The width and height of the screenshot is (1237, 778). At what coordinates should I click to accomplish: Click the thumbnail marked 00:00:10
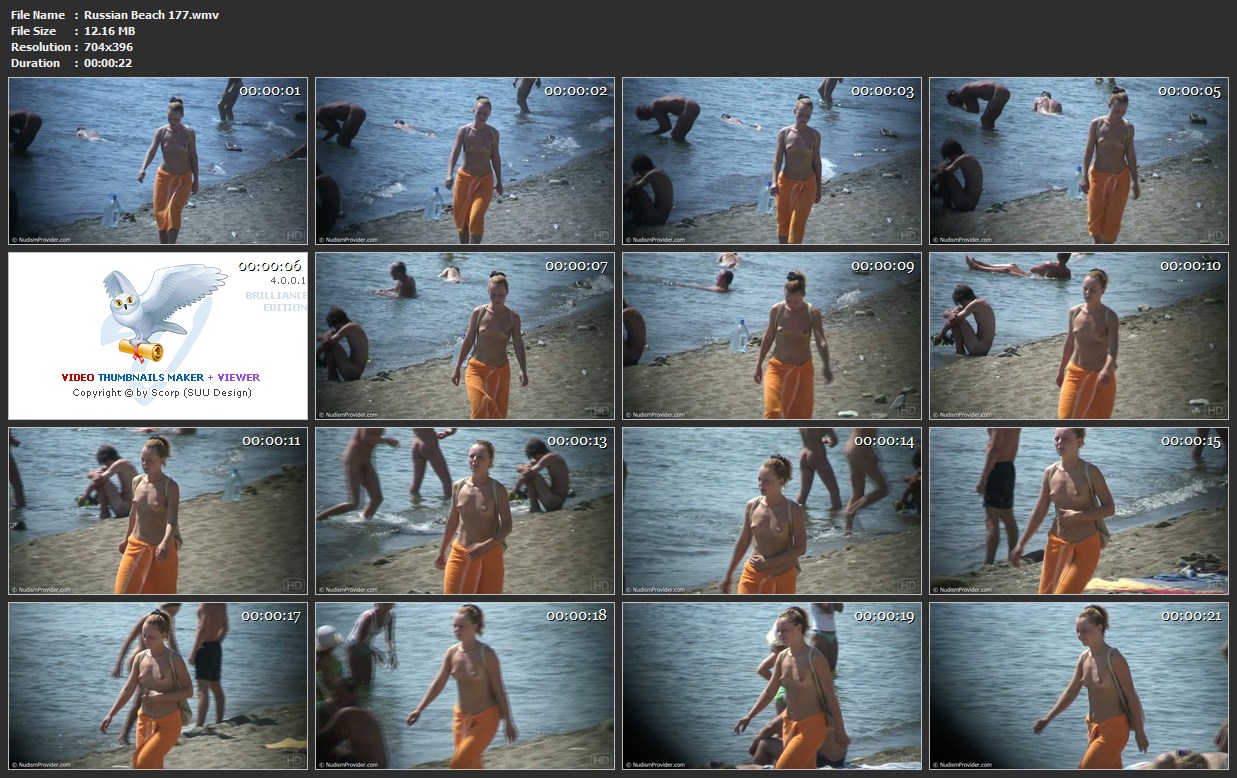point(1078,336)
